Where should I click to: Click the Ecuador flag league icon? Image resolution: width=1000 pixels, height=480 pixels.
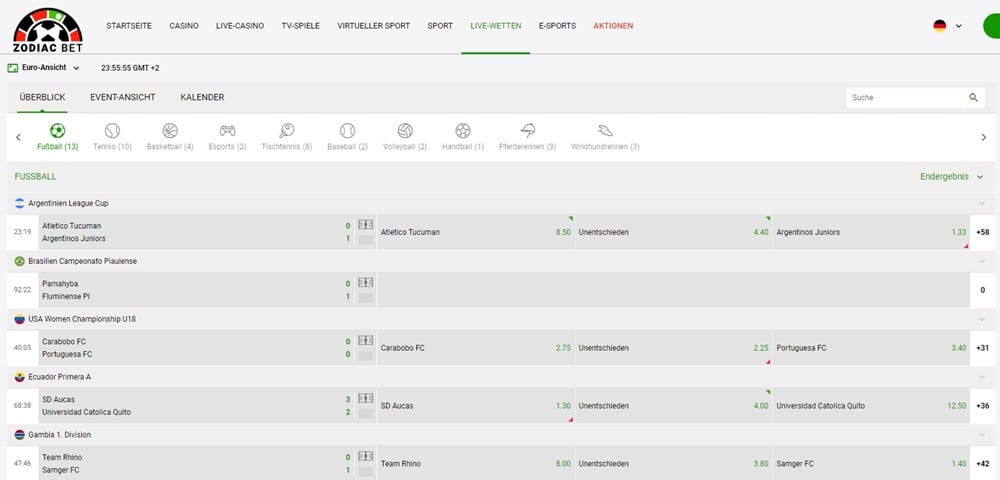click(x=20, y=377)
